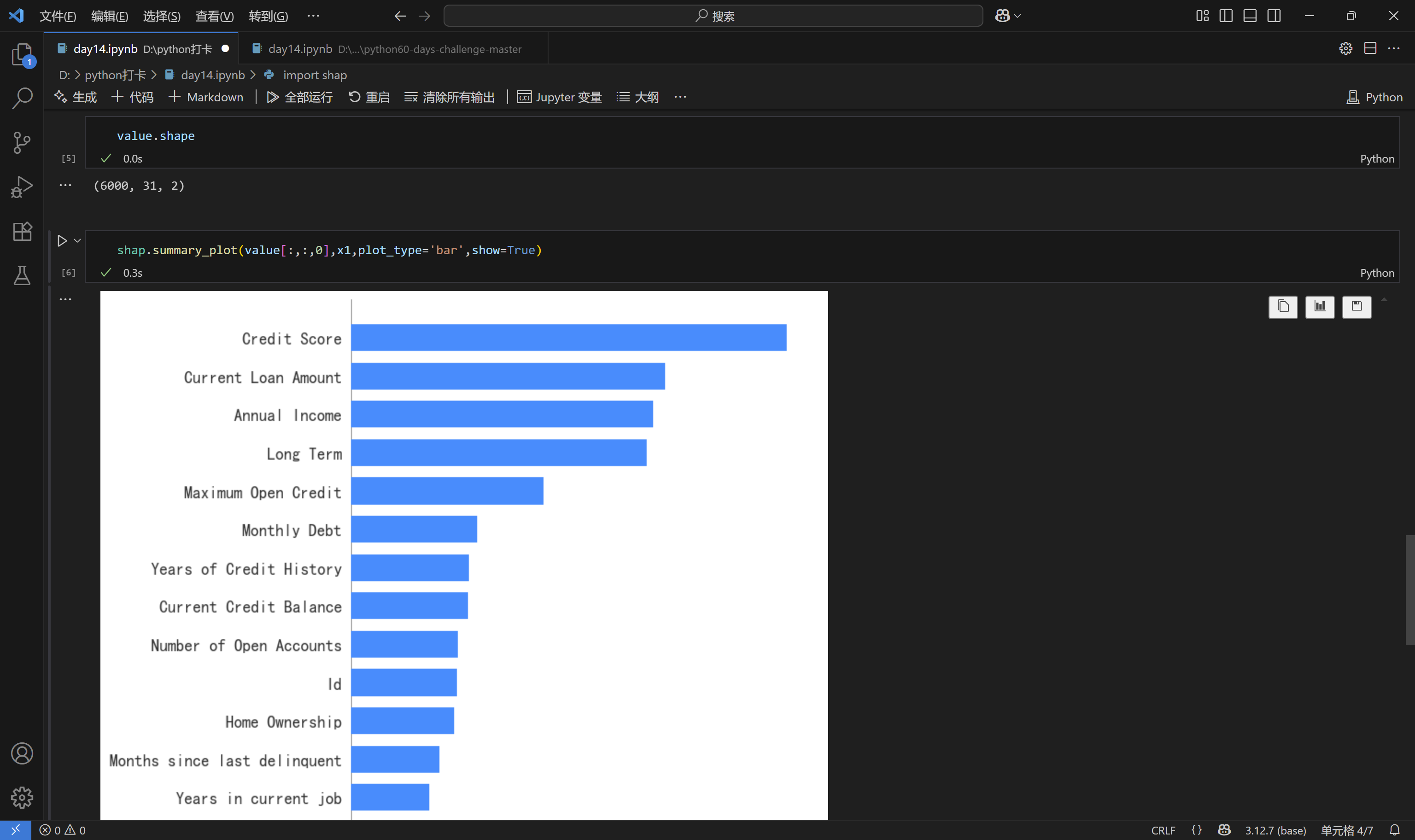Open the Source Control view
The height and width of the screenshot is (840, 1415).
click(x=22, y=143)
